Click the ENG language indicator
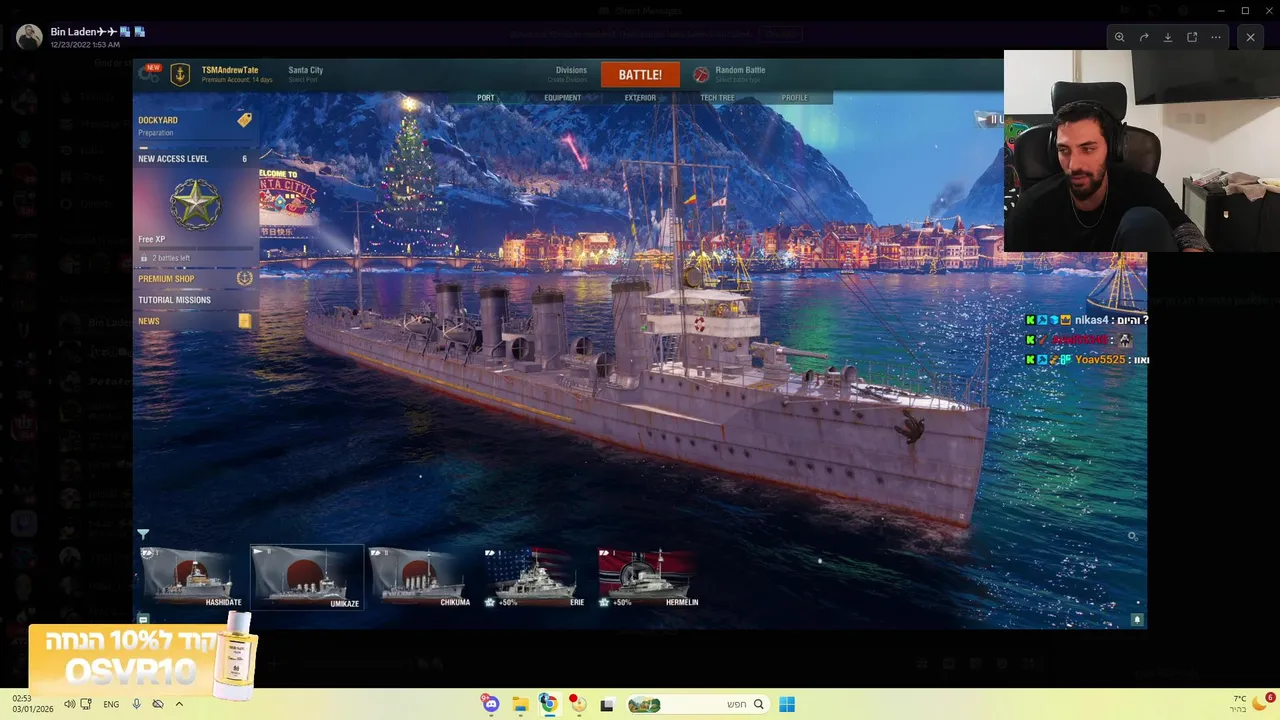 click(x=111, y=704)
